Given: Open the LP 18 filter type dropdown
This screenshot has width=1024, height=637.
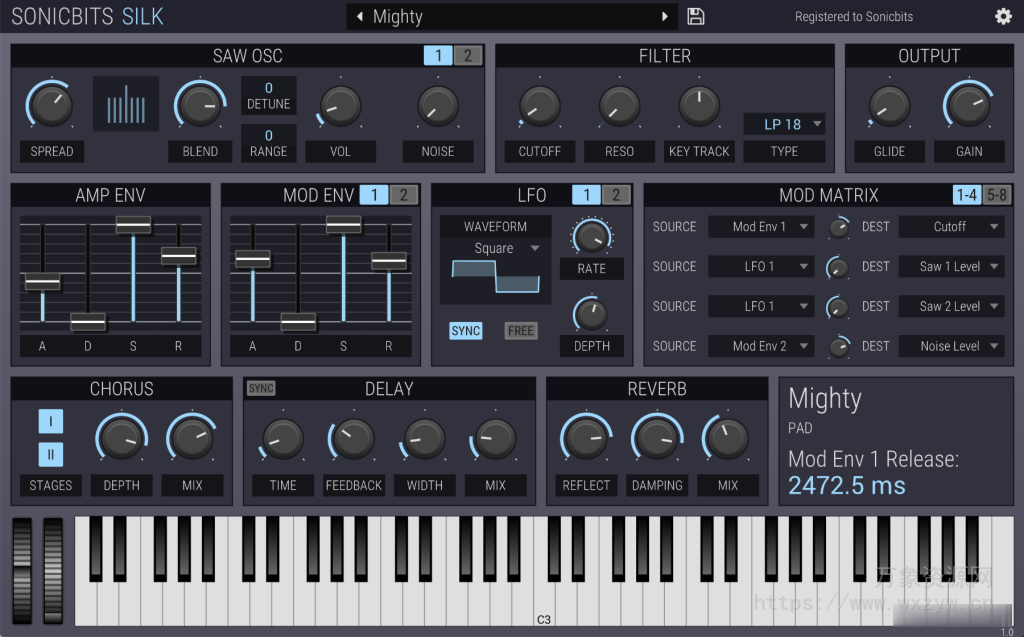Looking at the screenshot, I should coord(785,124).
